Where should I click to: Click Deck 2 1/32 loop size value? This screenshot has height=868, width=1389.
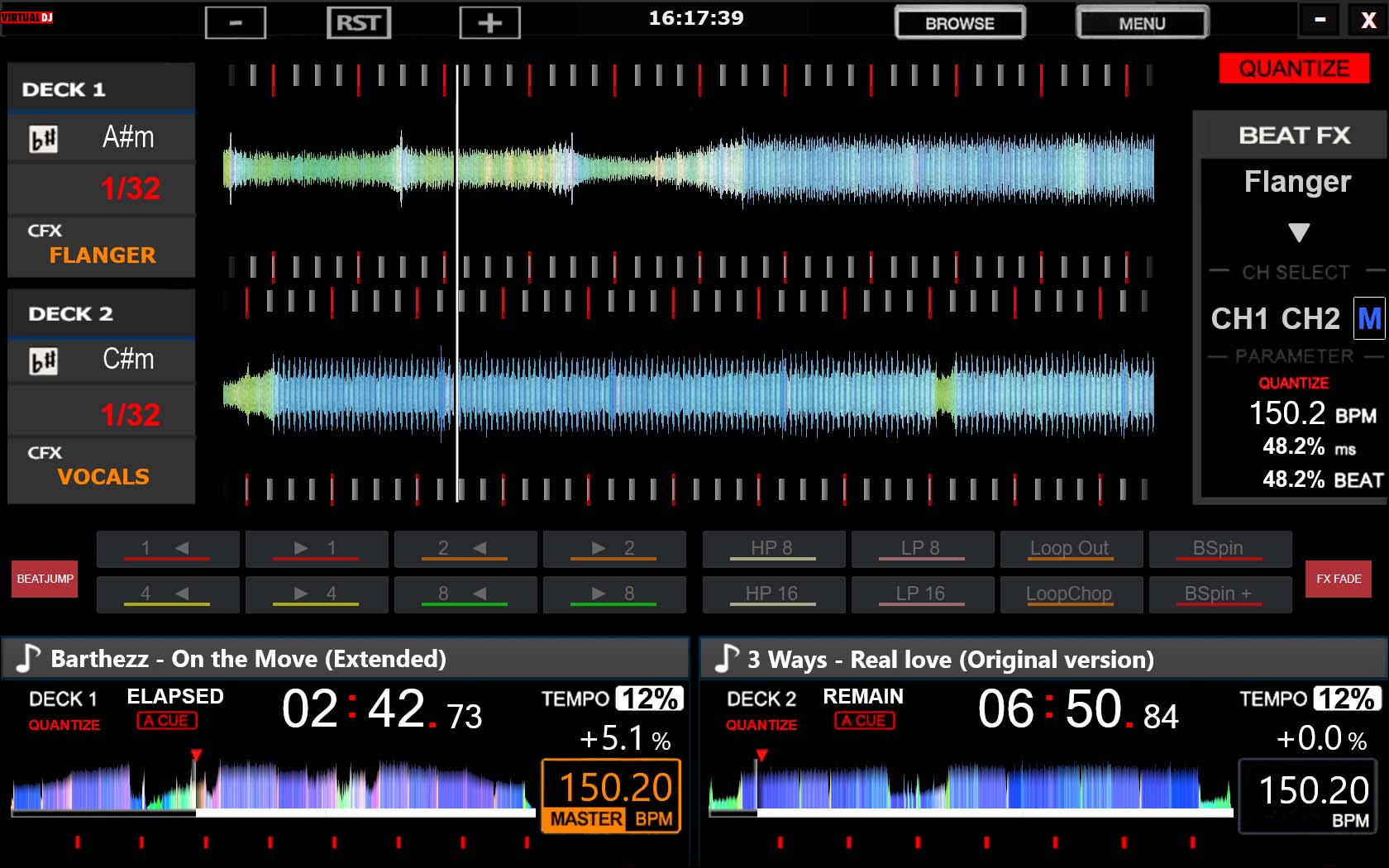[130, 414]
